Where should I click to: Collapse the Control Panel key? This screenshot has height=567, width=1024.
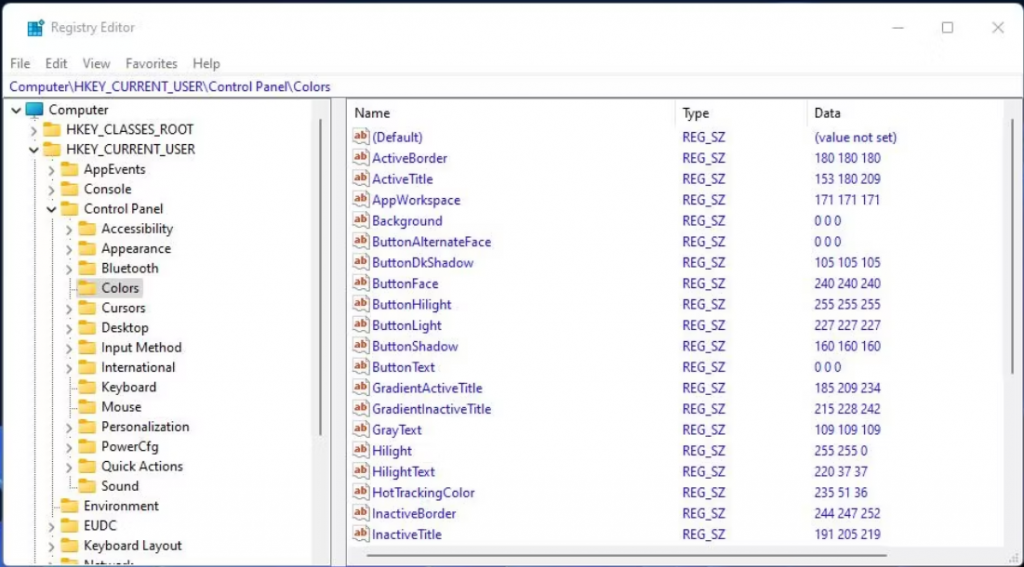(x=52, y=209)
